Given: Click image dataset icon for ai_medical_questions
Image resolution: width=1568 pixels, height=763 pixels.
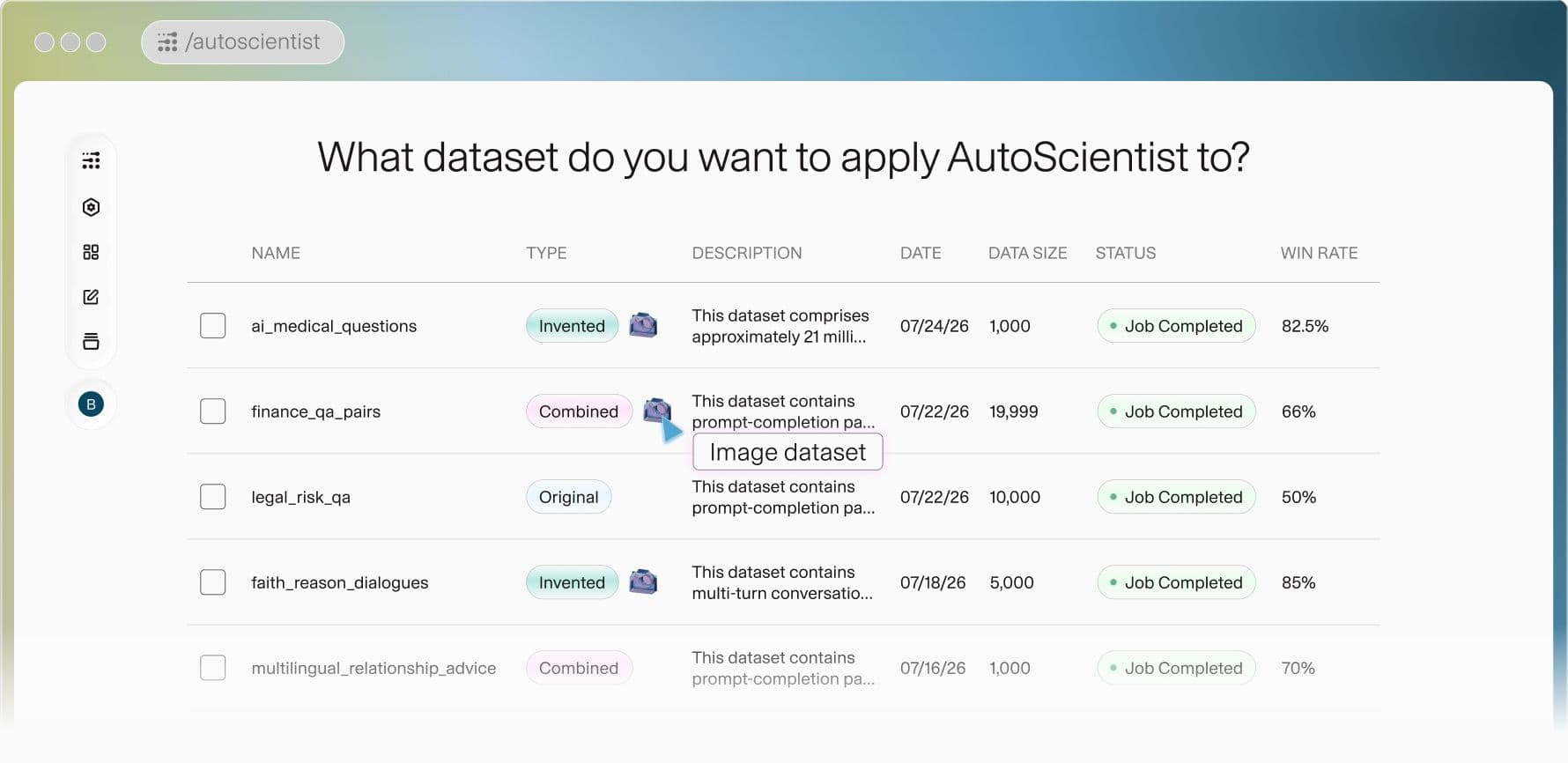Looking at the screenshot, I should 643,325.
